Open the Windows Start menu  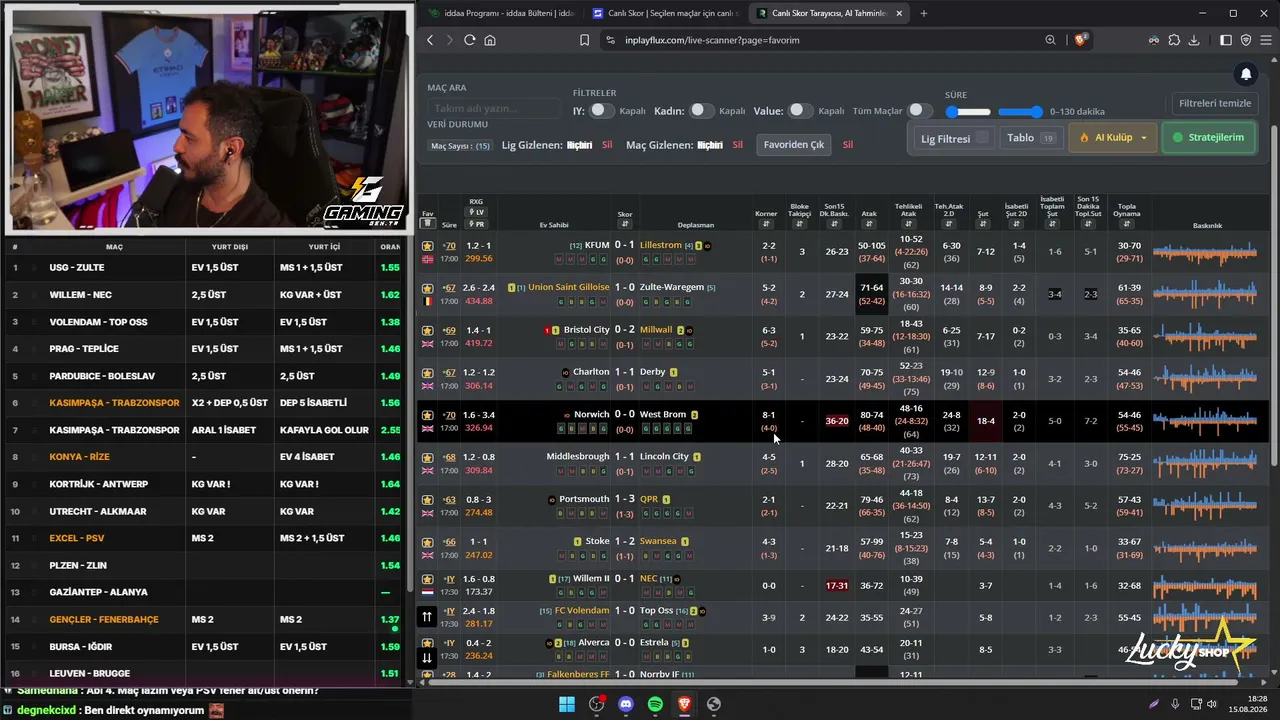(x=566, y=704)
